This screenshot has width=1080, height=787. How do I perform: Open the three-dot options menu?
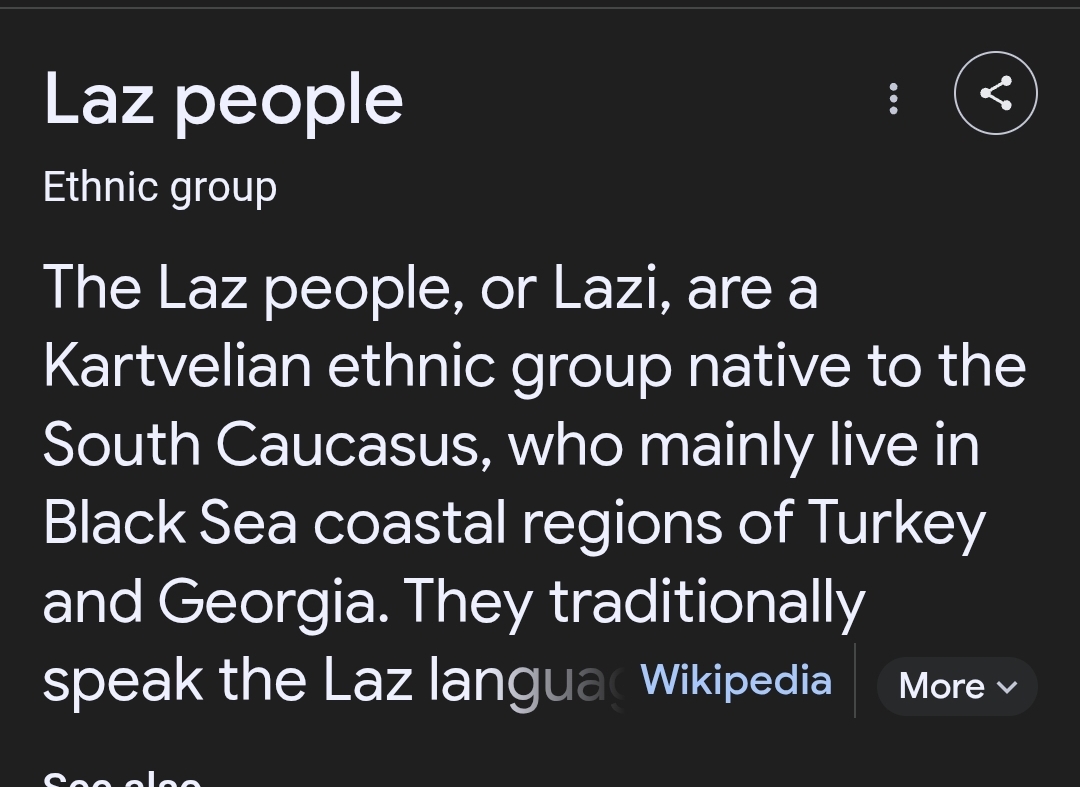pyautogui.click(x=893, y=98)
